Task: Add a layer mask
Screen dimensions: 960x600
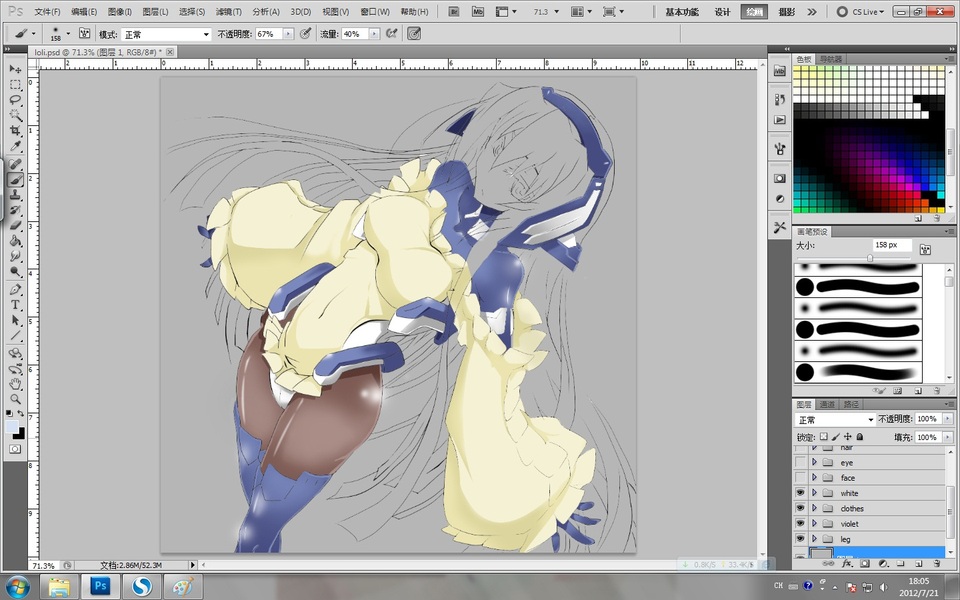Action: click(865, 563)
